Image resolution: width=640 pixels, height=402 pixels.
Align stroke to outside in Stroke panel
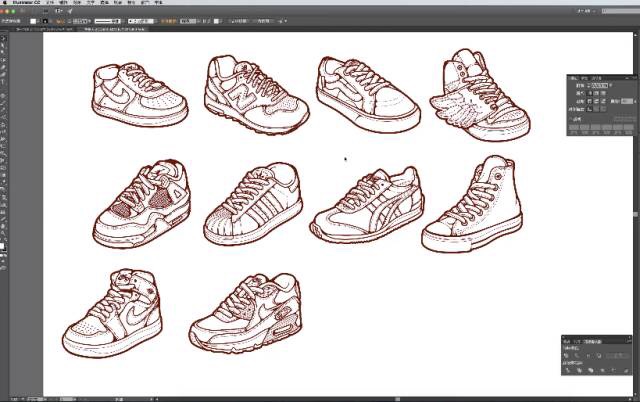[603, 109]
